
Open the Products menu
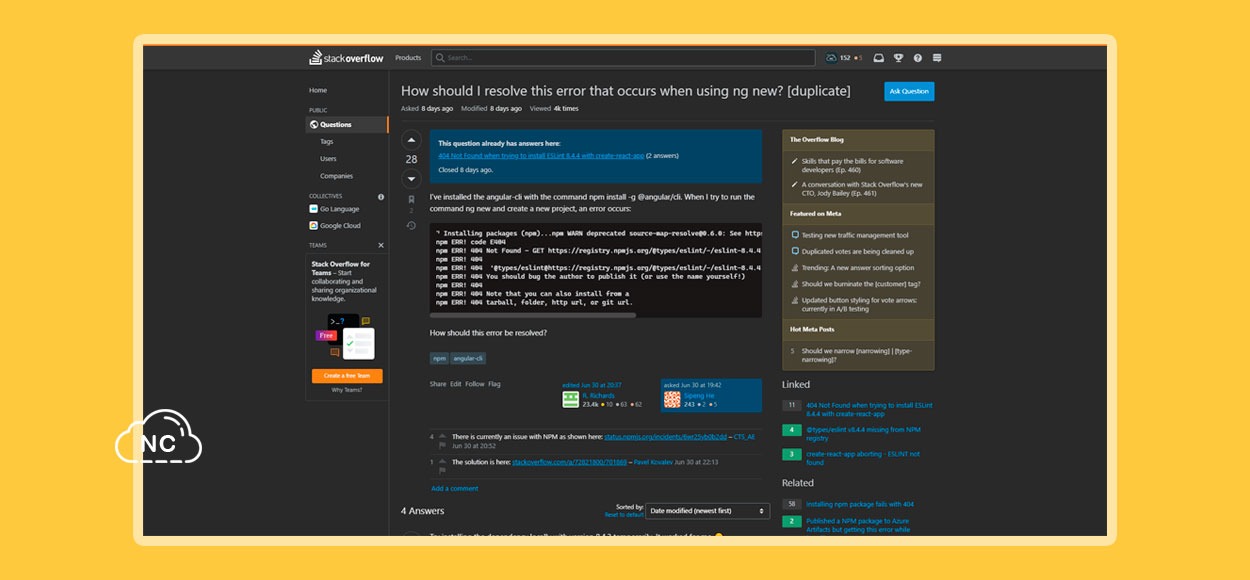click(408, 58)
